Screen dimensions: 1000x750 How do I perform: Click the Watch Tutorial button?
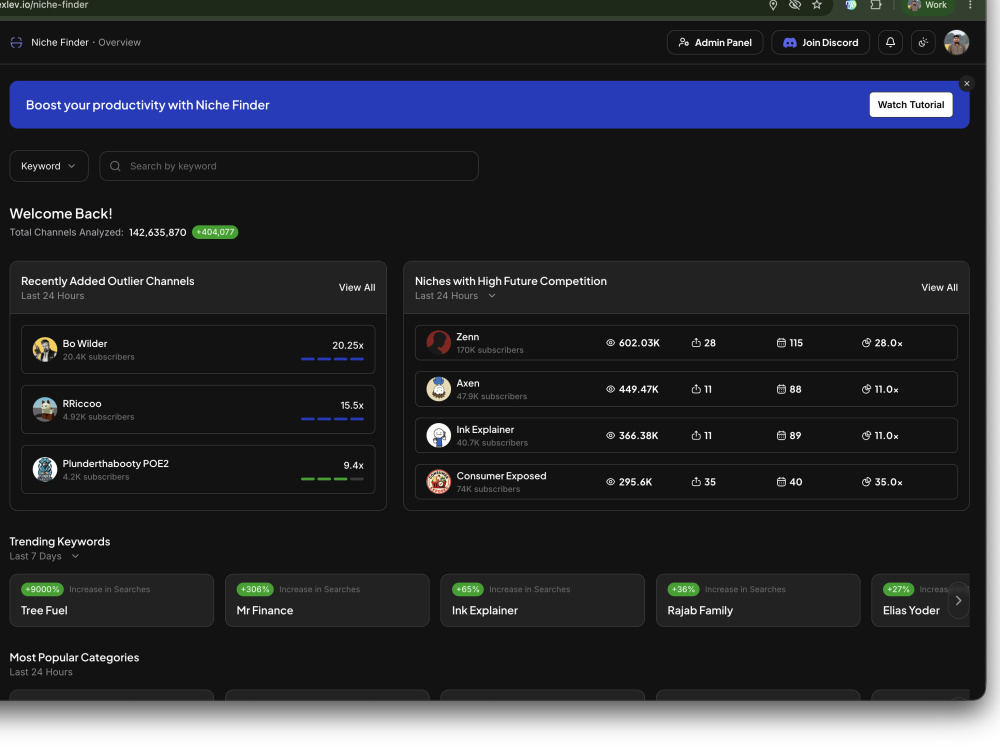click(911, 105)
